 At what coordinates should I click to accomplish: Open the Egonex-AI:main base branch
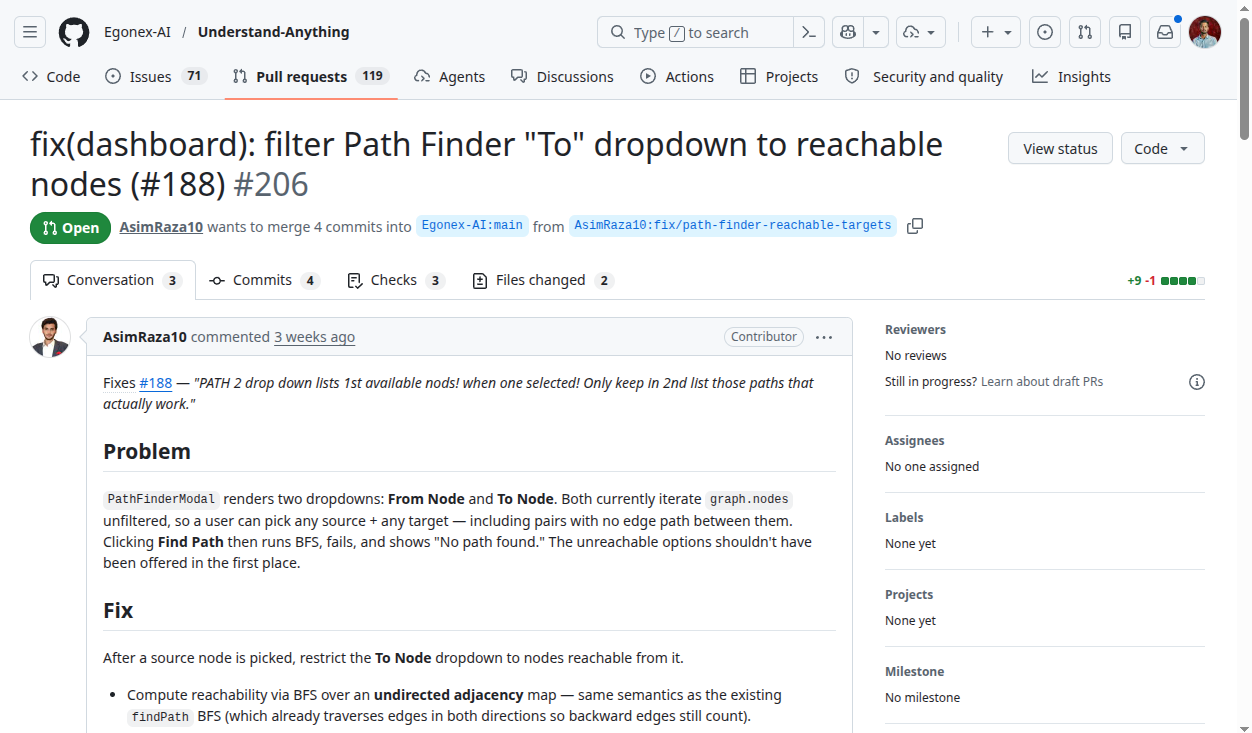coord(472,226)
